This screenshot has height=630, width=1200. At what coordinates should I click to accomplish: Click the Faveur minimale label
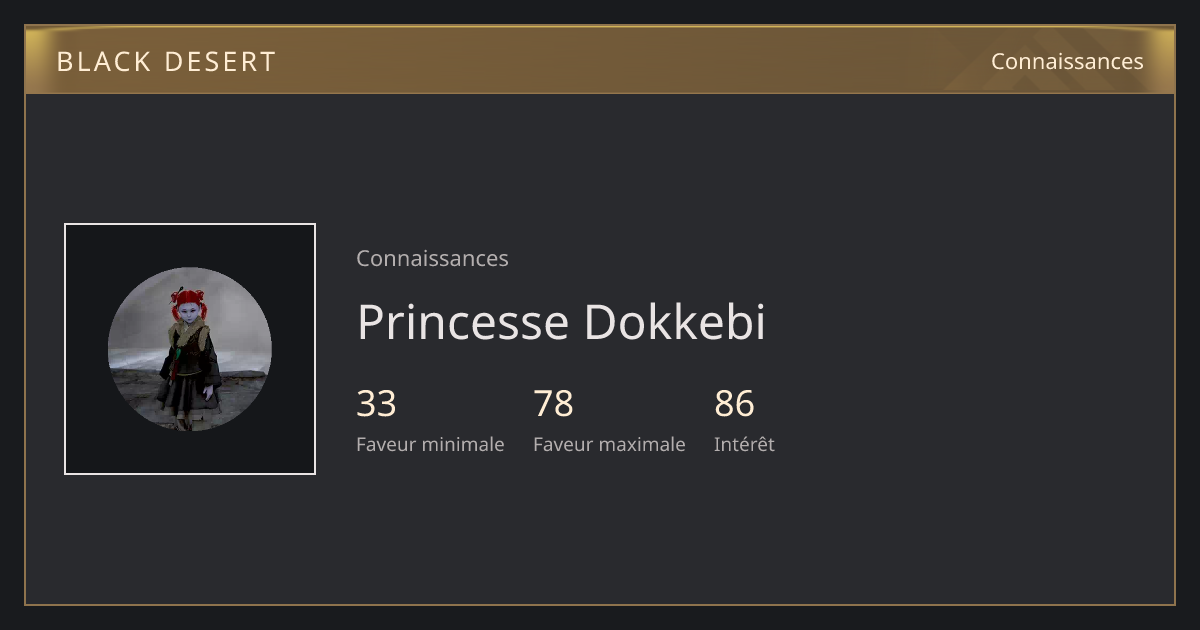[430, 444]
